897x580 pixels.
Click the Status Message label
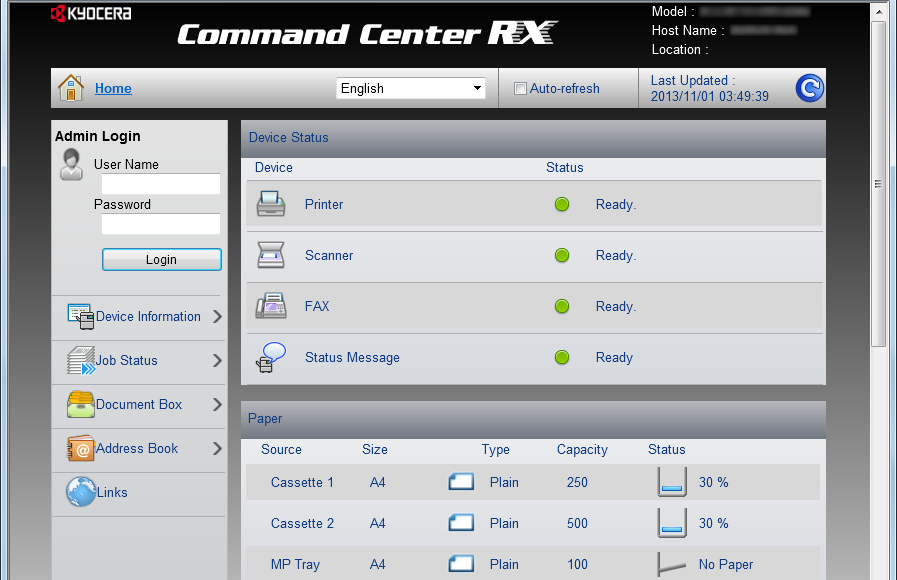pyautogui.click(x=352, y=357)
